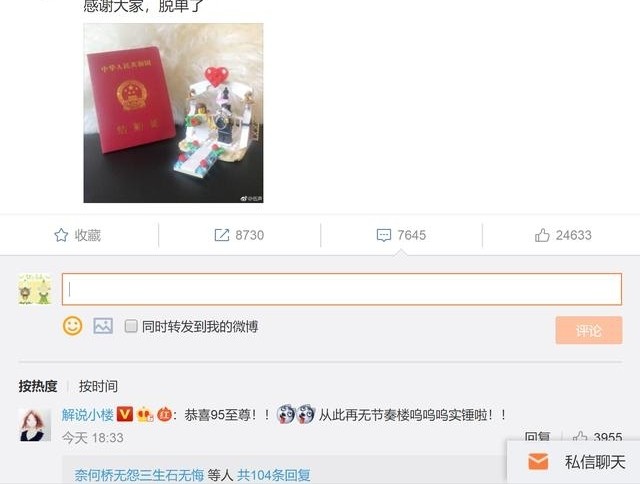Screen dimensions: 640x484
Task: Click the orange V verified badge
Action: [125, 415]
